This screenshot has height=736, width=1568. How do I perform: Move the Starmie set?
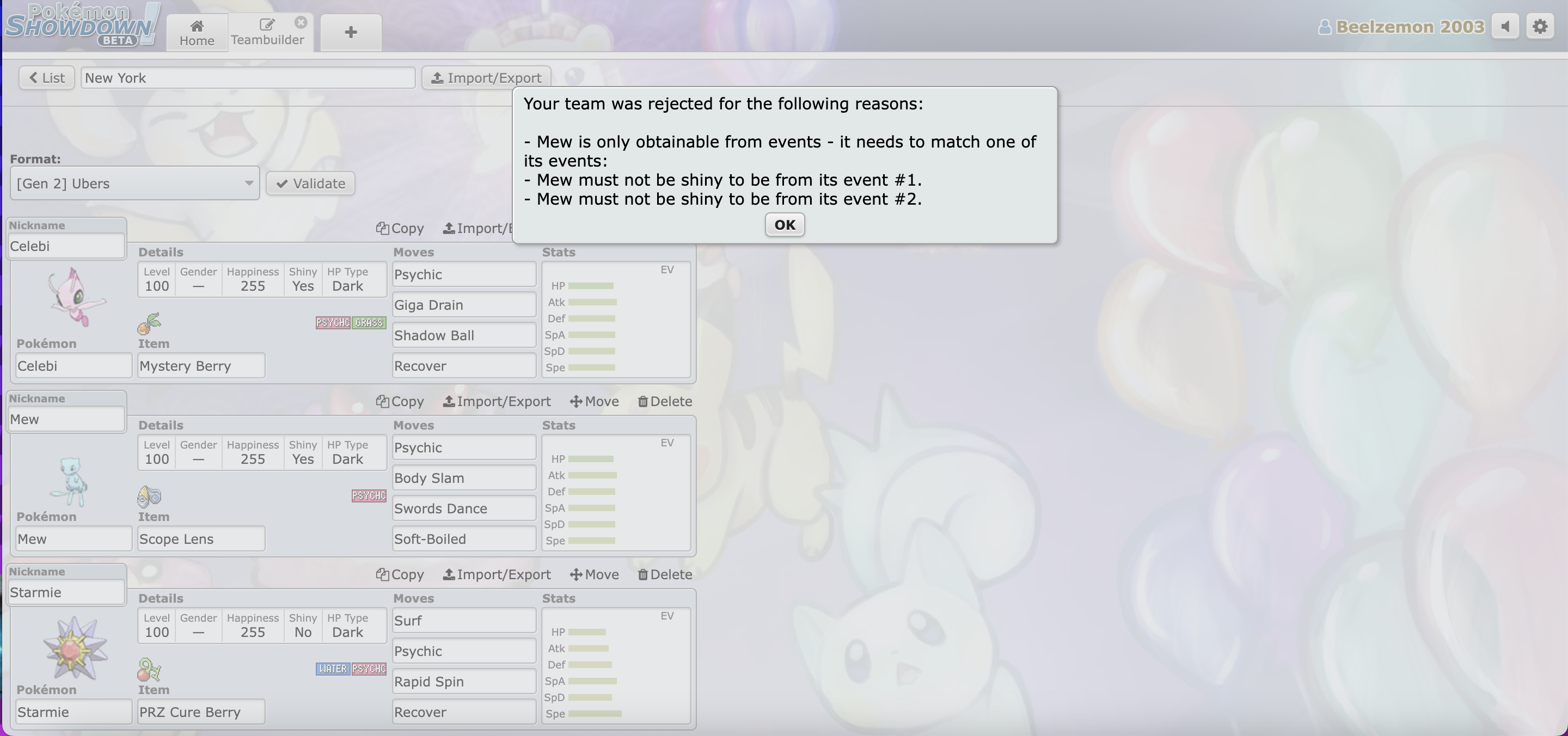tap(594, 574)
